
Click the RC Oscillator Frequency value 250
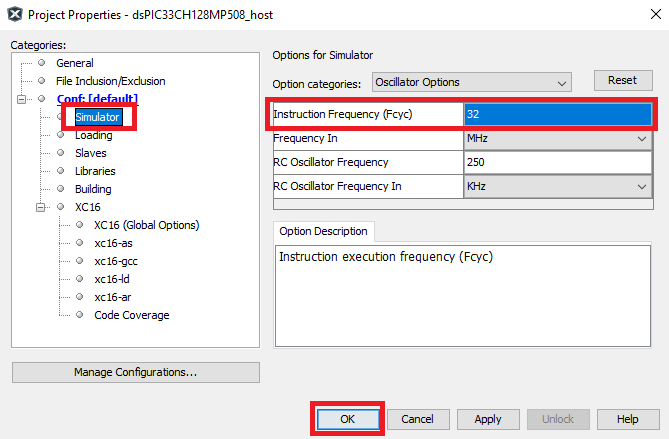558,162
